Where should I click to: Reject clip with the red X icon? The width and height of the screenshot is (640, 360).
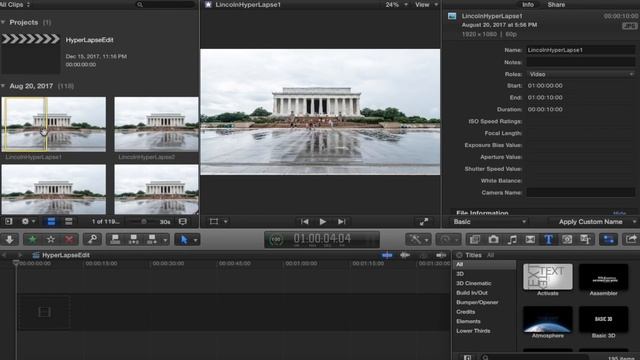click(x=69, y=239)
